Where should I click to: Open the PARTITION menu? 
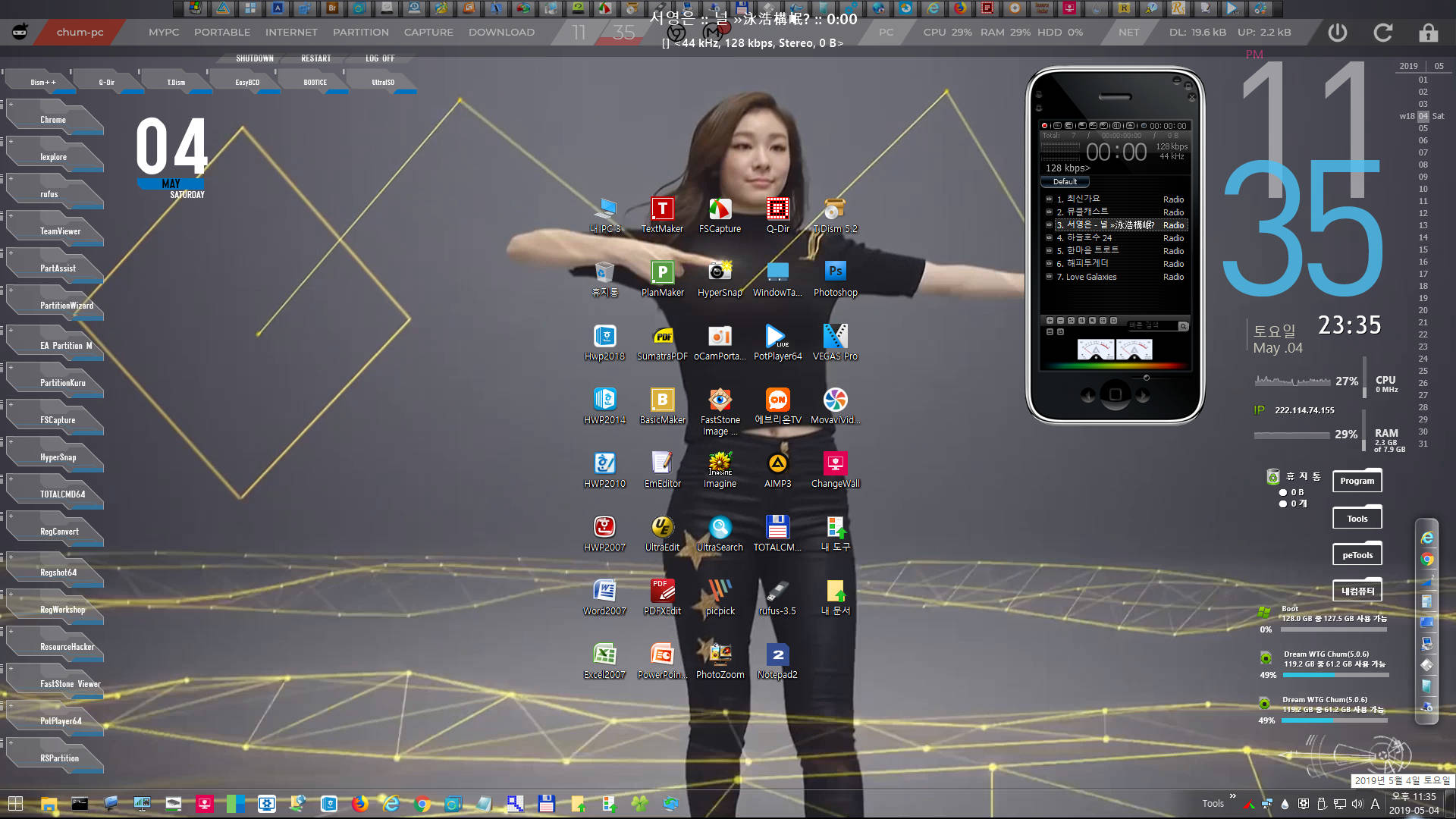(x=361, y=33)
